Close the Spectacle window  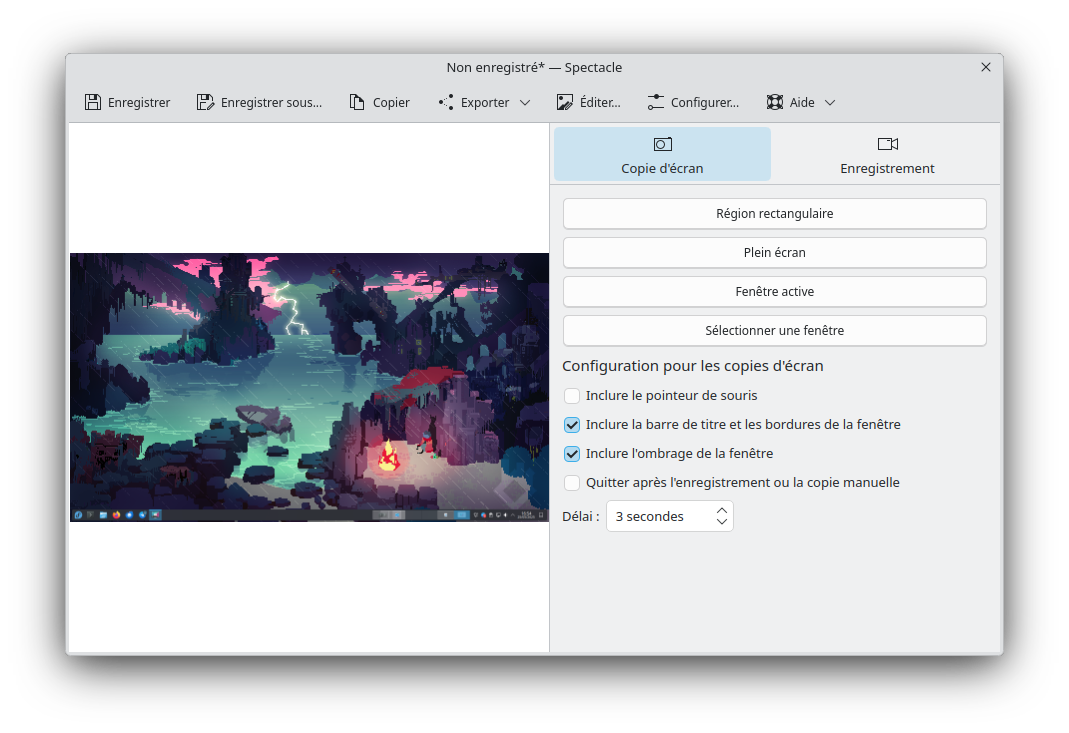986,67
